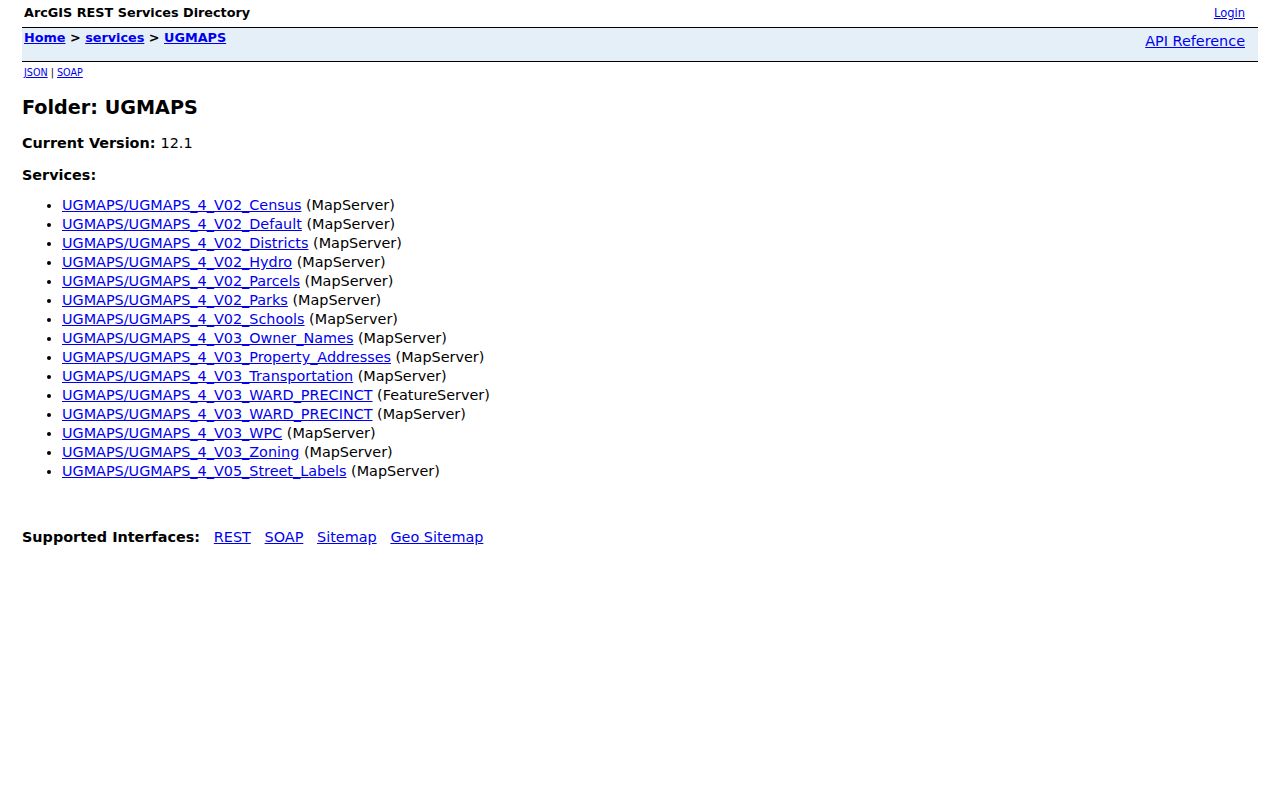Open UGMAPS_4_V02_Schools map service

pyautogui.click(x=183, y=319)
